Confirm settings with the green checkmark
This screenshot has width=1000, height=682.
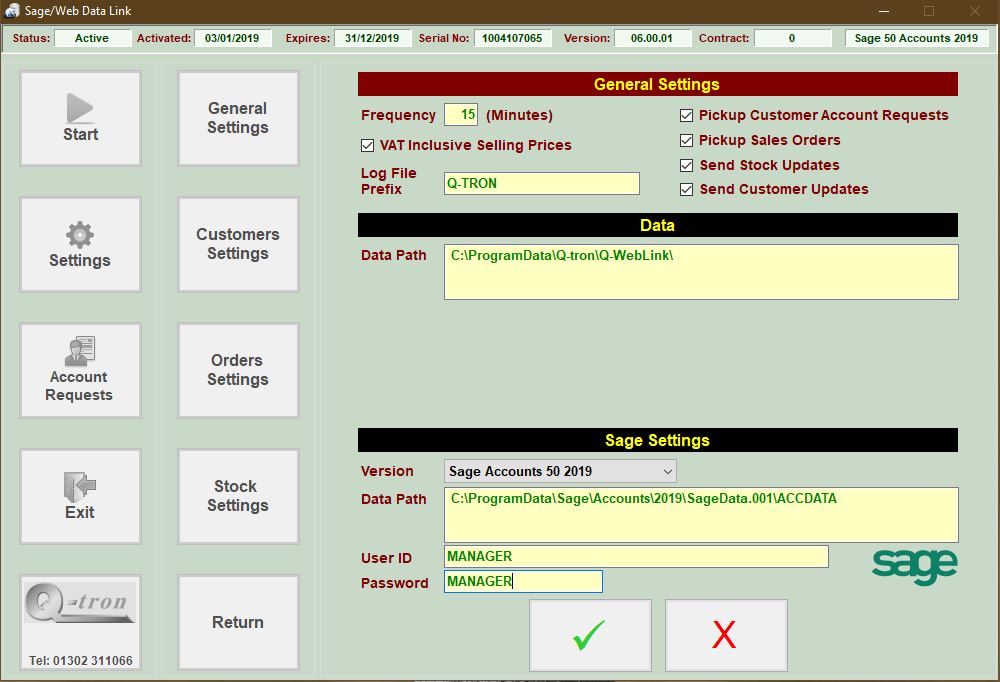pos(591,635)
